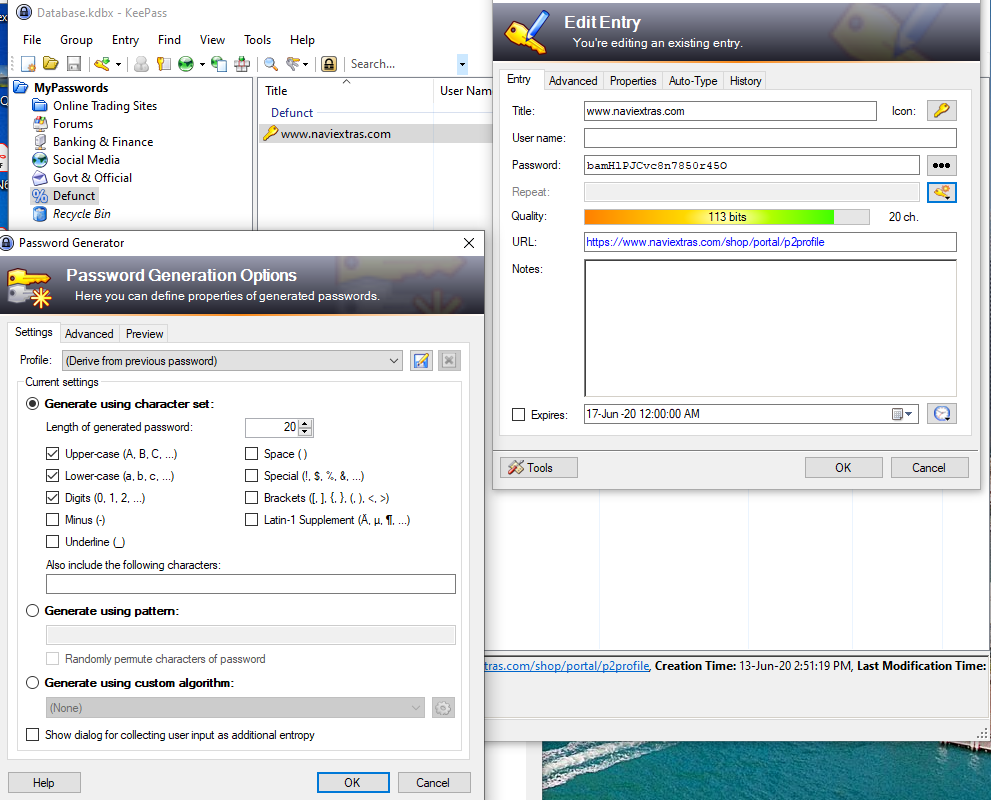
Task: Enable the Expires checkbox
Action: point(518,415)
